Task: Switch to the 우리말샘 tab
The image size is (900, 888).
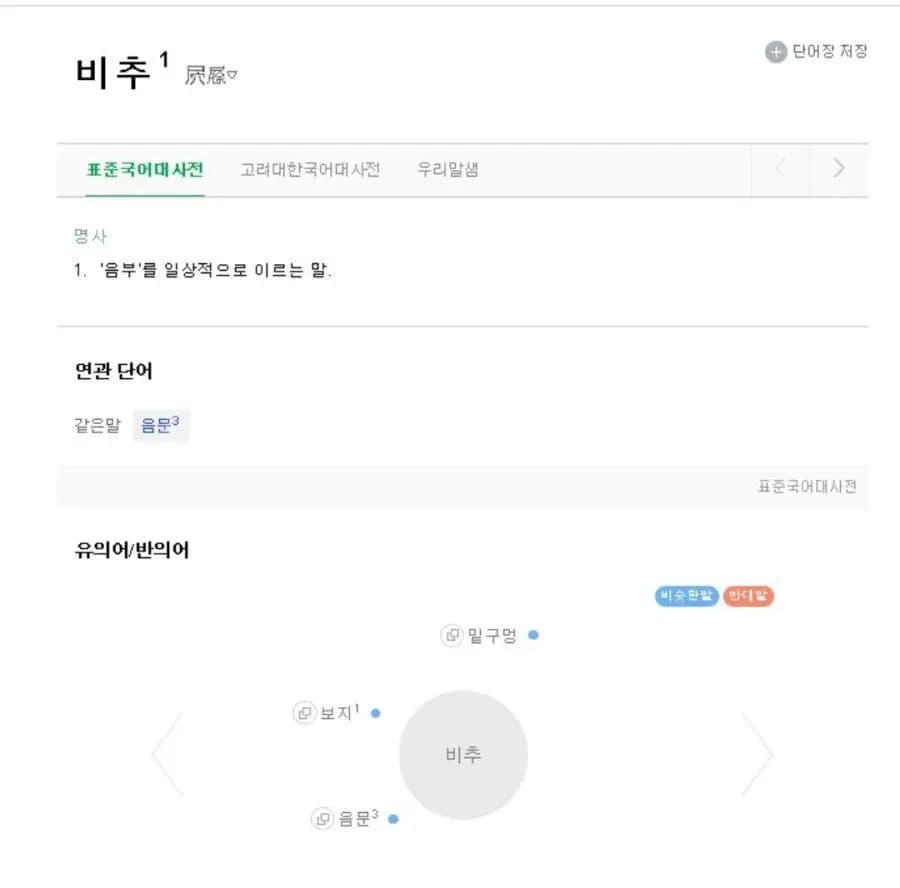Action: click(x=448, y=169)
